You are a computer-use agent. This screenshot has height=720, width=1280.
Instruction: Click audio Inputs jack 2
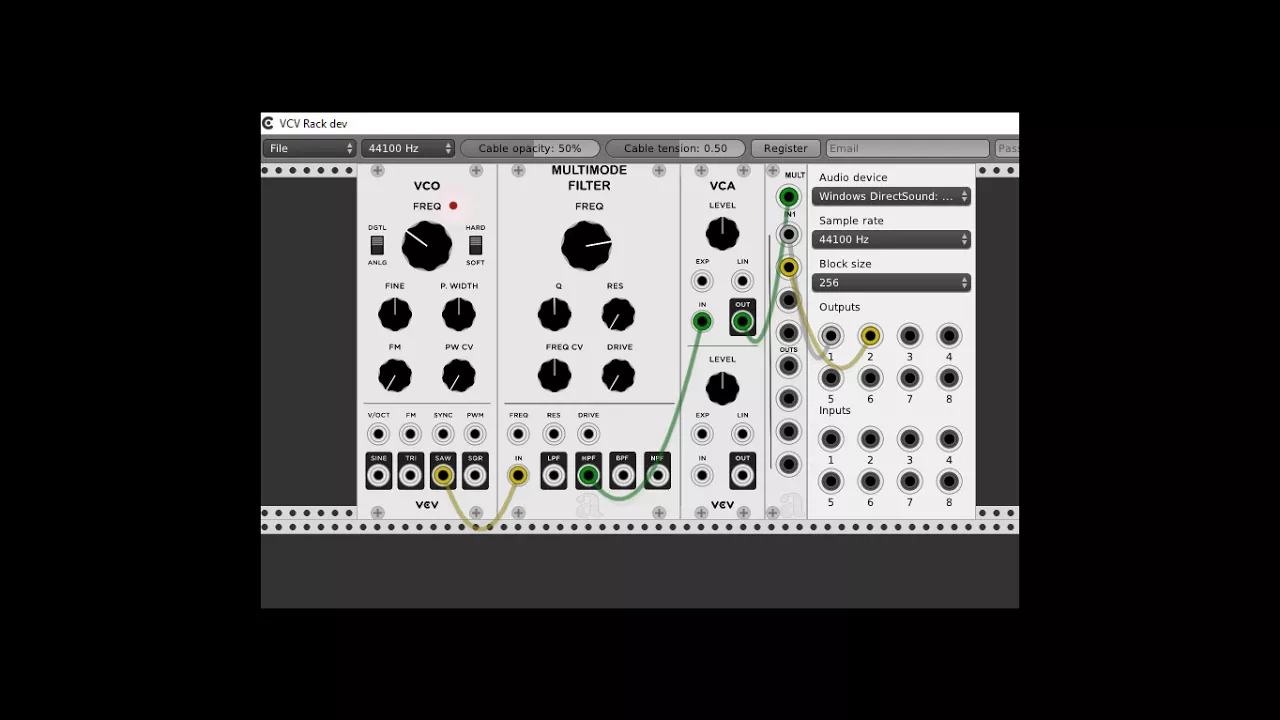[870, 439]
